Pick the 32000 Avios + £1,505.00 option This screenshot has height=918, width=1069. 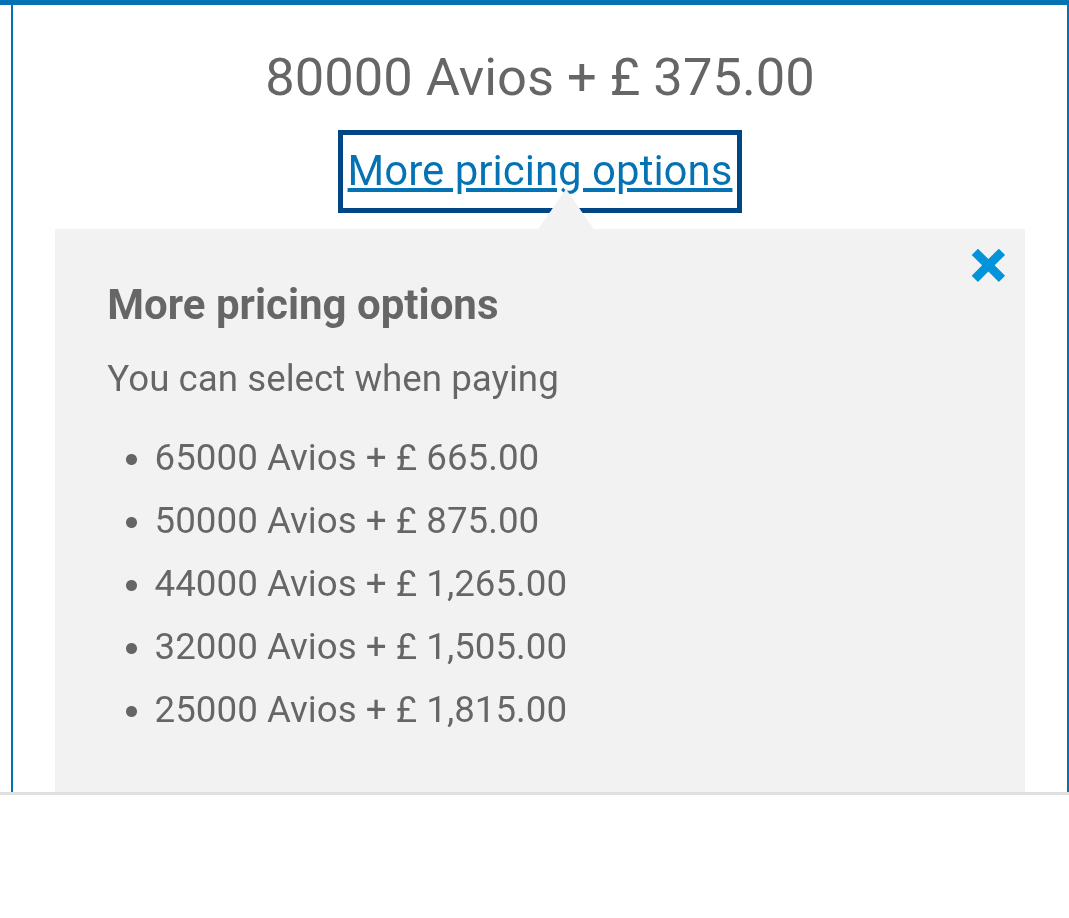pyautogui.click(x=361, y=646)
